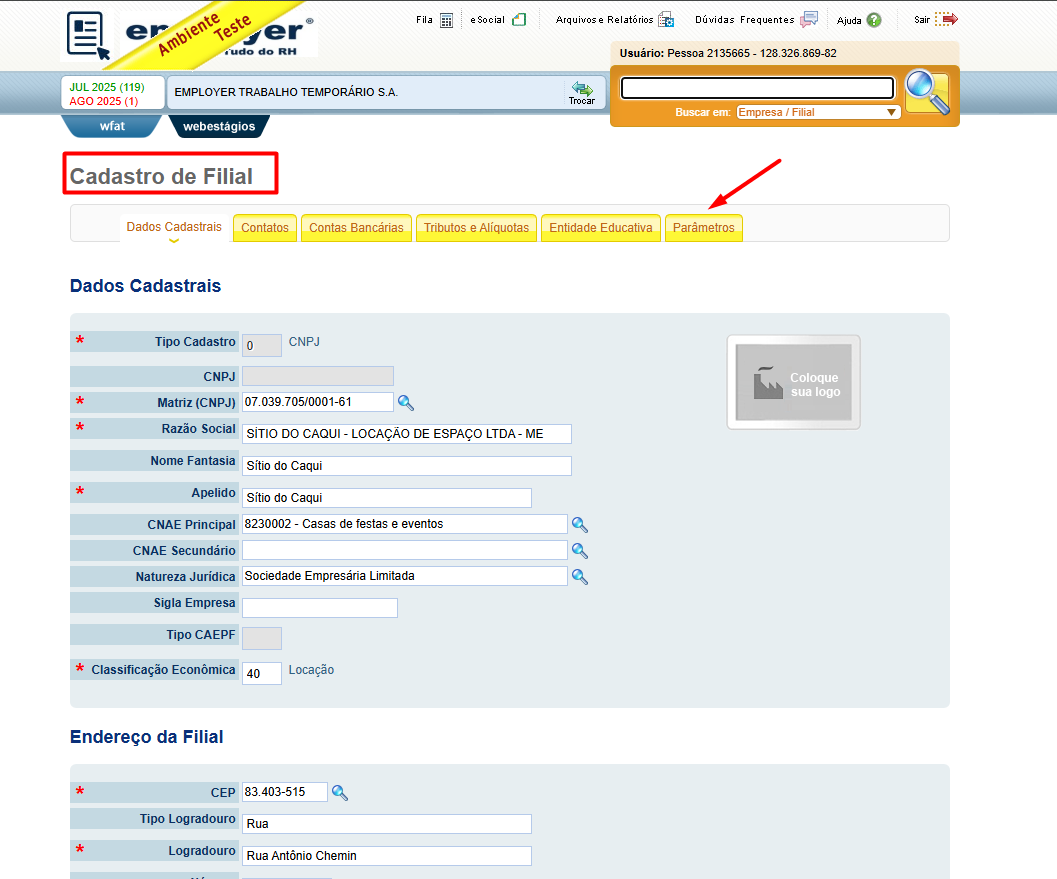Click the Trocar company switch icon
1057x879 pixels.
582,92
